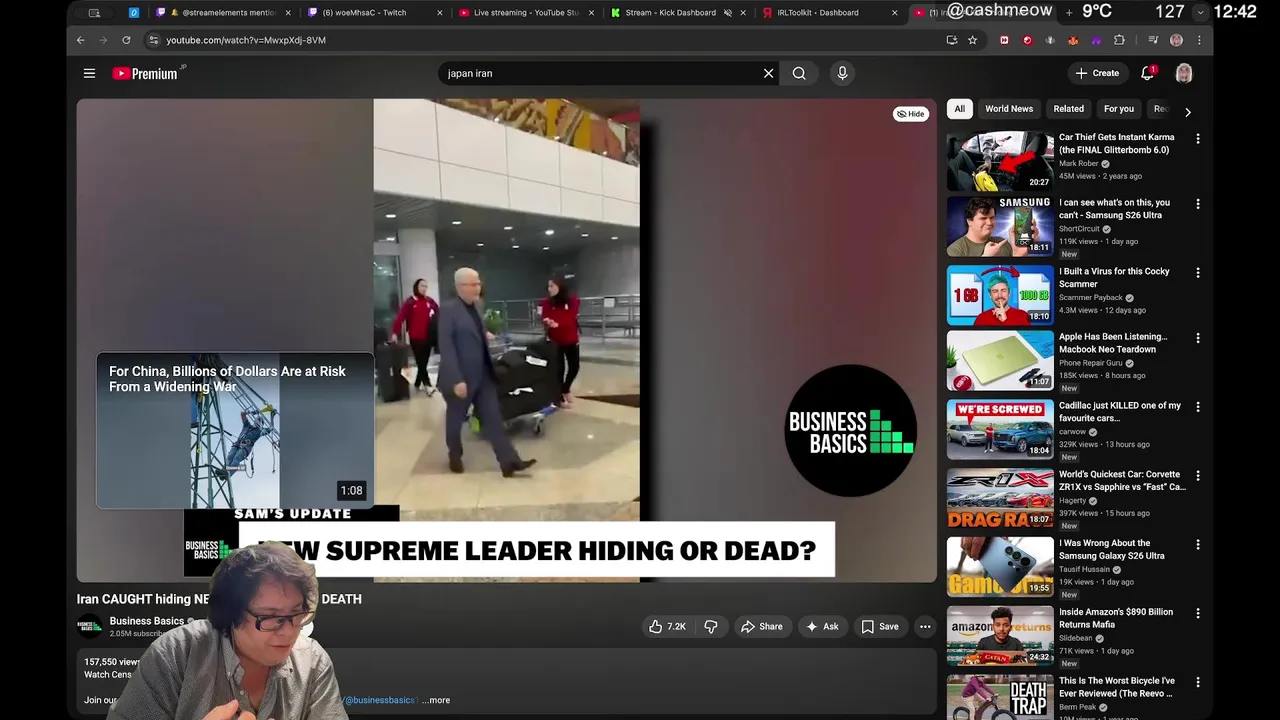Image resolution: width=1280 pixels, height=720 pixels.
Task: Open options for Corvette ZR1X video
Action: point(1198,476)
